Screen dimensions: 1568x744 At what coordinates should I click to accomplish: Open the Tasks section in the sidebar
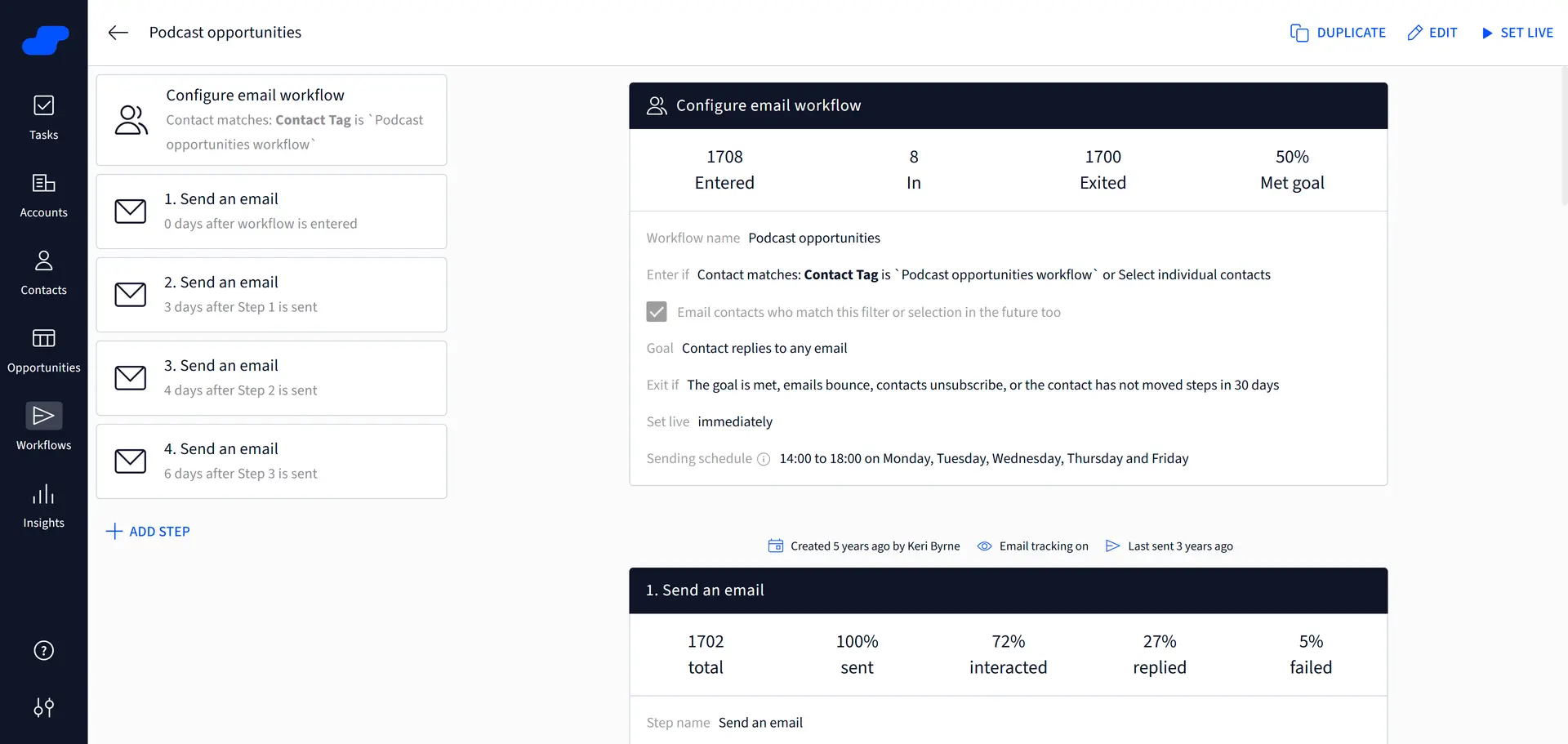coord(43,114)
